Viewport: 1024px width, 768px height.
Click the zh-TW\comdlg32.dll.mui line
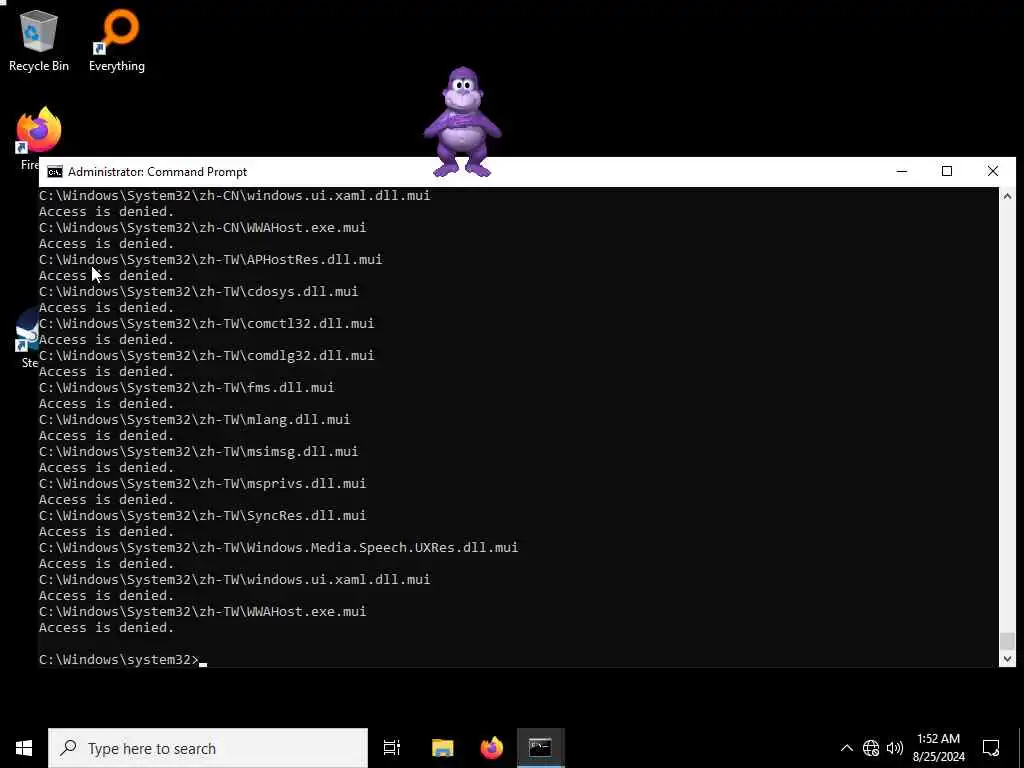(206, 355)
